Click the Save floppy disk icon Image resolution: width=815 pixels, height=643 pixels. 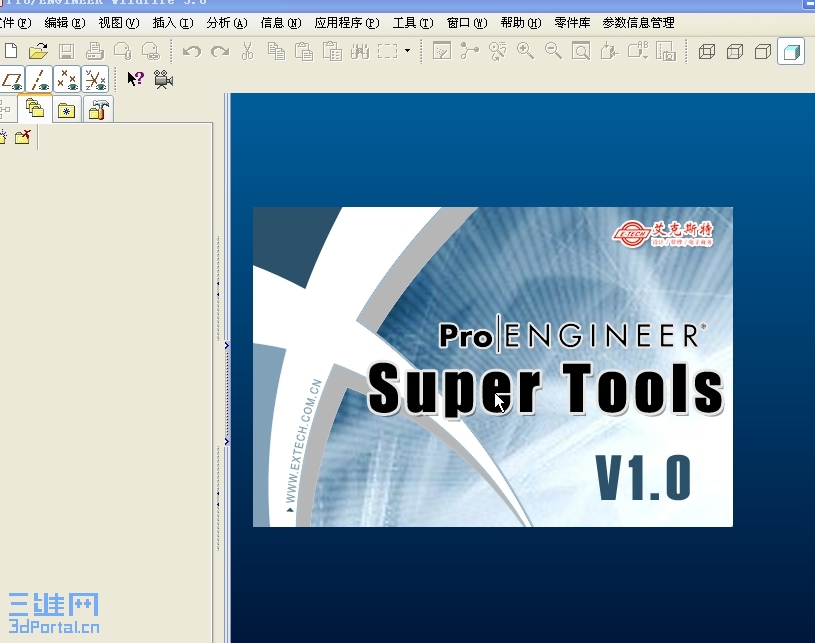(67, 51)
